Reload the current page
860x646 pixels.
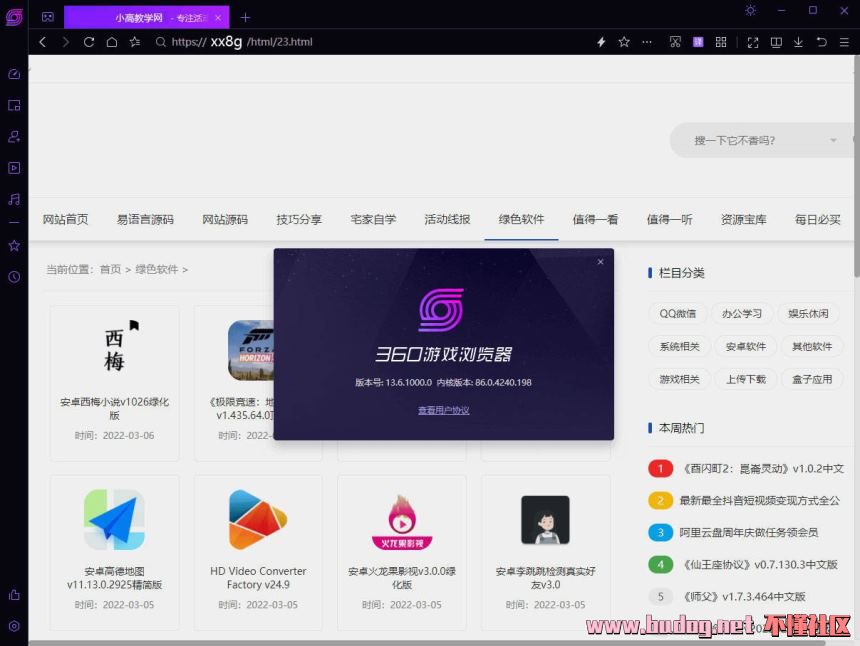tap(89, 42)
